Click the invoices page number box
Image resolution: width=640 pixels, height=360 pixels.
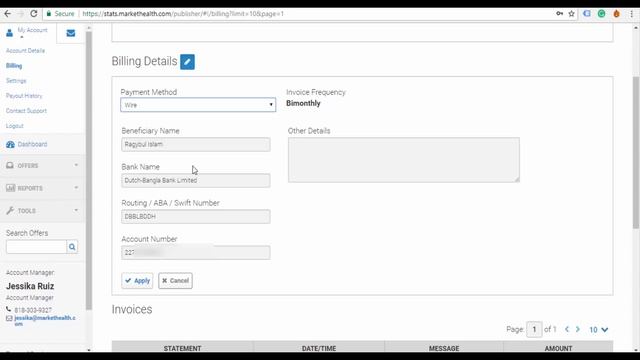pyautogui.click(x=534, y=329)
